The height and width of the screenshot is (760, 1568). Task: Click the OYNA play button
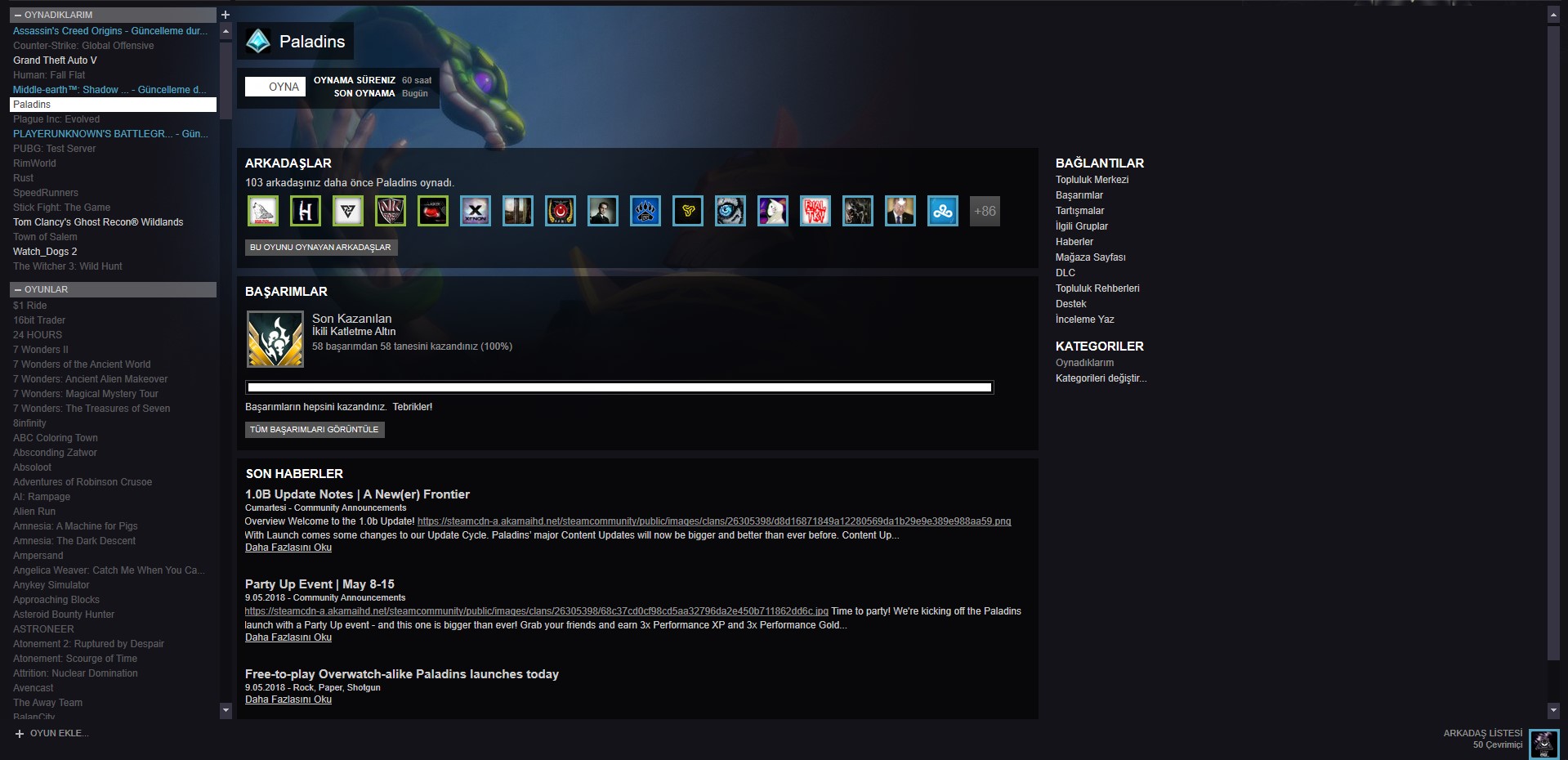275,87
